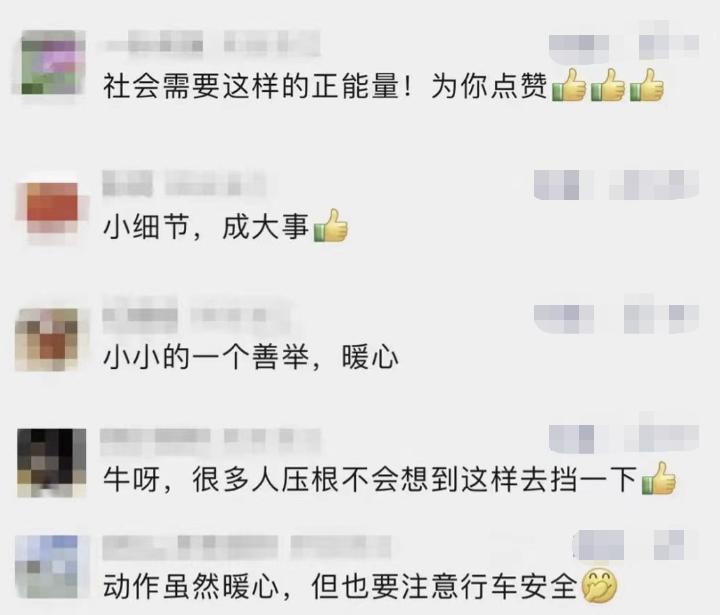Click the smiling emoji after 注意行车安全
The height and width of the screenshot is (615, 720).
point(599,586)
